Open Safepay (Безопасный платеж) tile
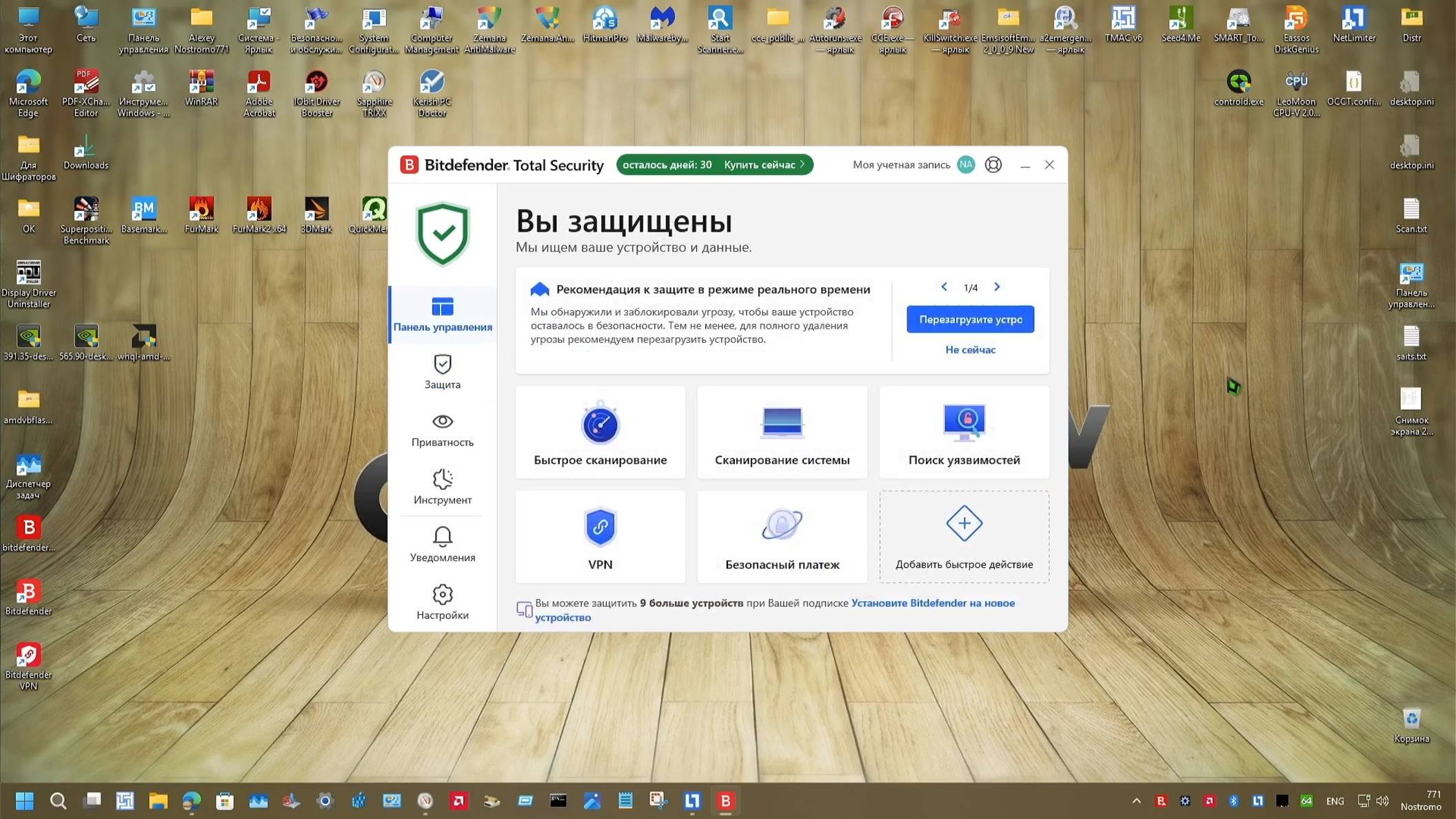1456x819 pixels. pos(782,537)
